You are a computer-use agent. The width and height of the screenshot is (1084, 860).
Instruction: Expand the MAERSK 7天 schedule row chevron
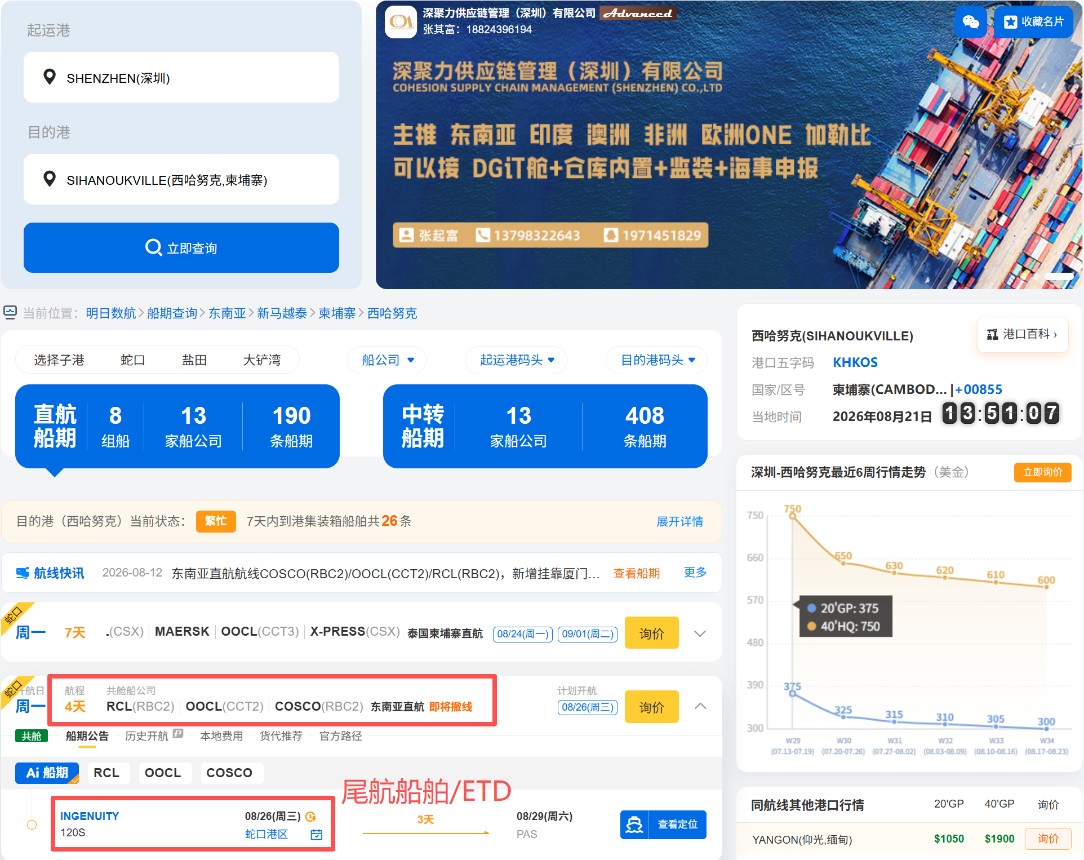(x=700, y=633)
